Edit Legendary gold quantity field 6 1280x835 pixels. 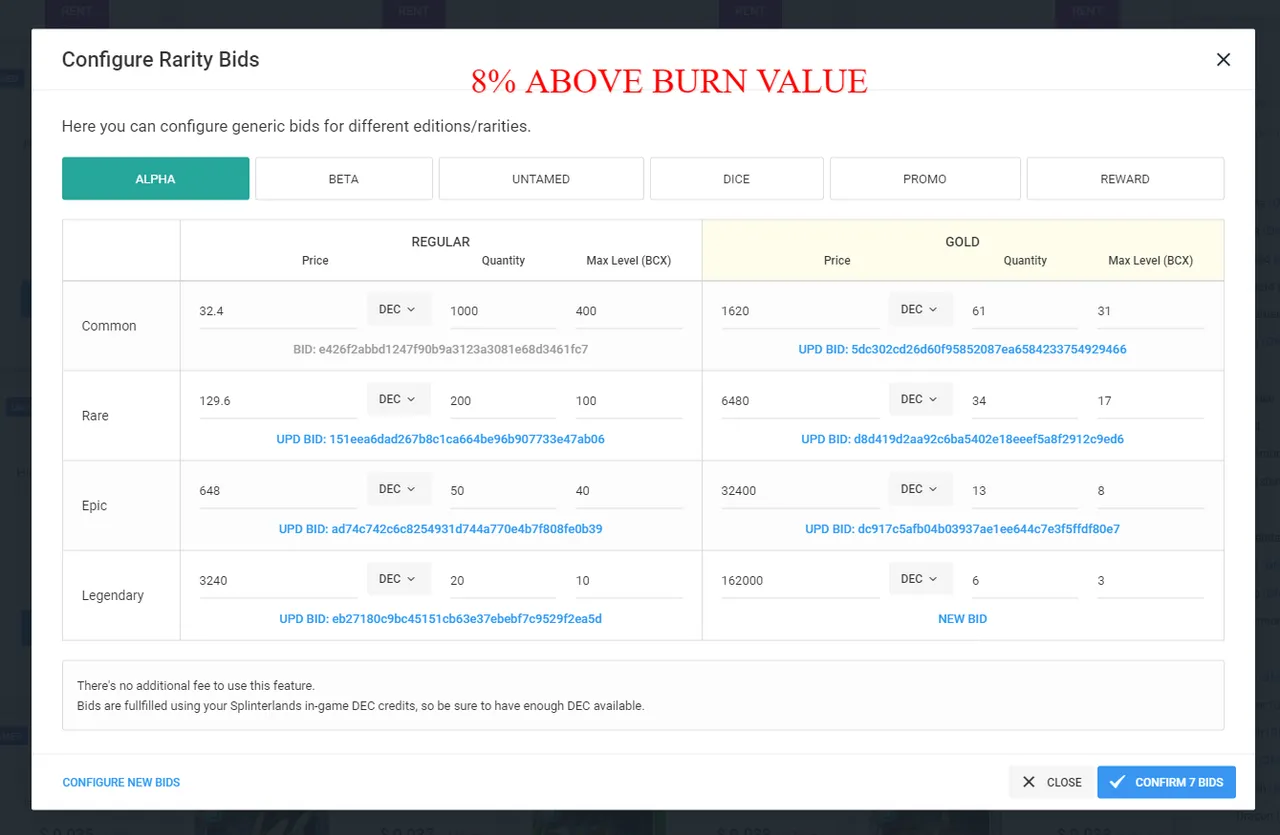click(x=1025, y=581)
